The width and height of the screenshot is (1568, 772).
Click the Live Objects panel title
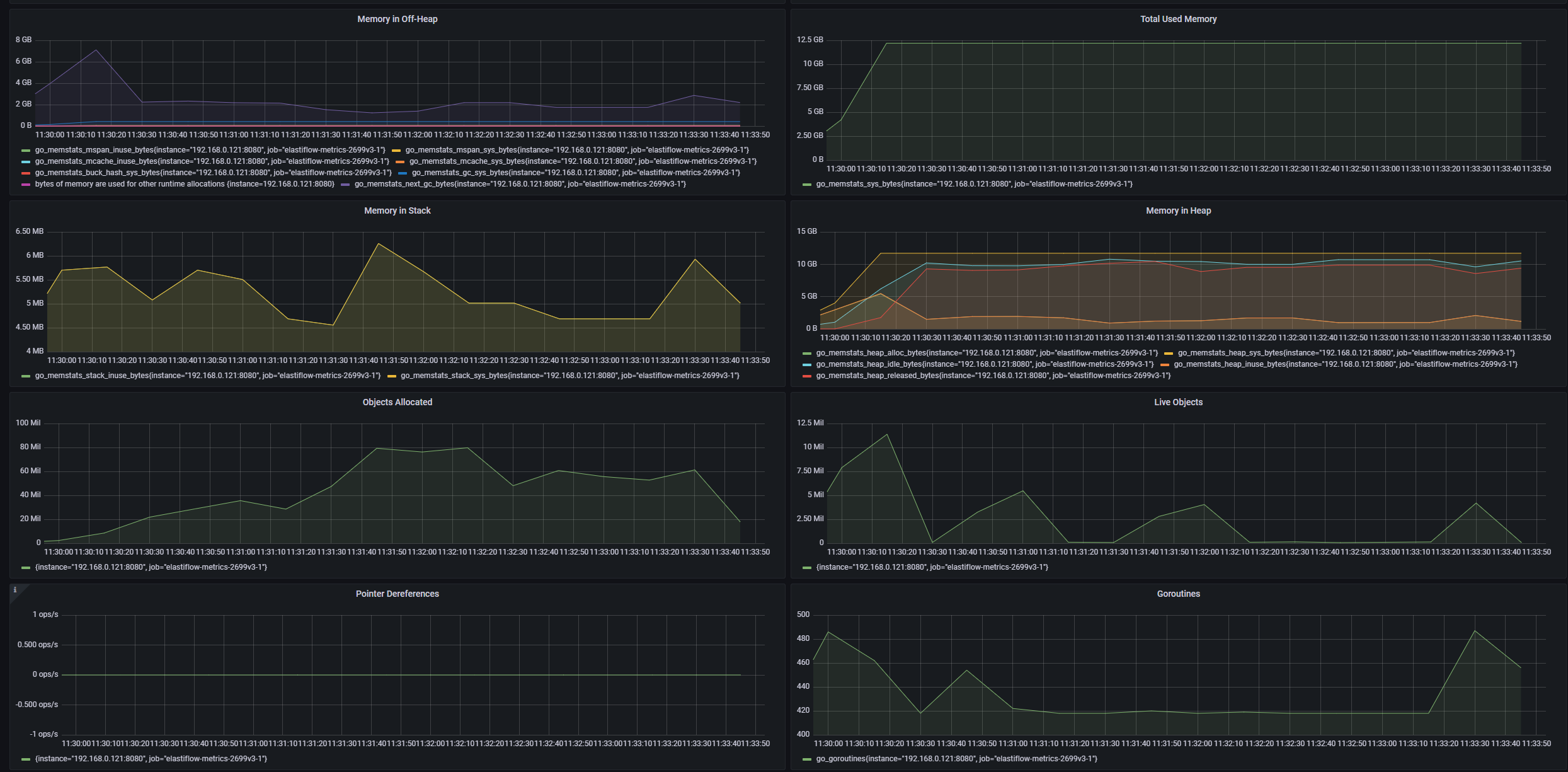1178,402
